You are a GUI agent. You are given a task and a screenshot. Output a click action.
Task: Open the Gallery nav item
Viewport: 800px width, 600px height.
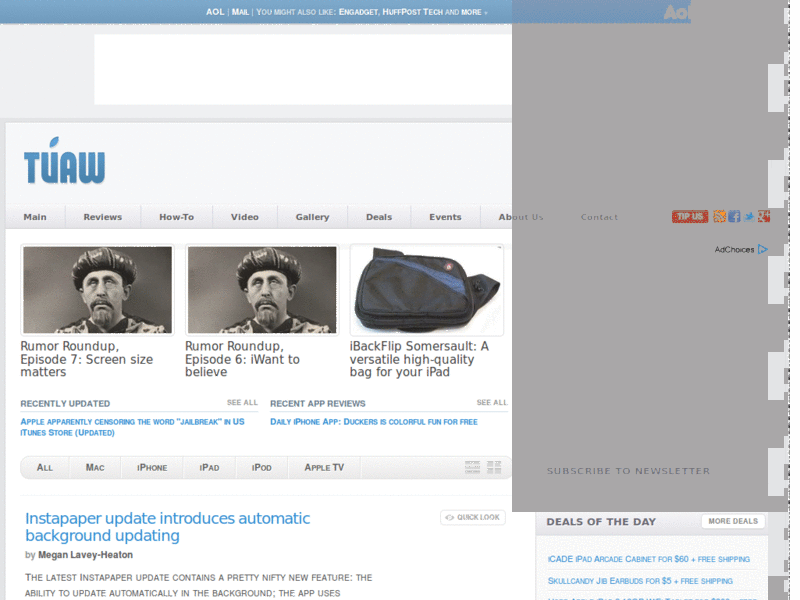312,217
